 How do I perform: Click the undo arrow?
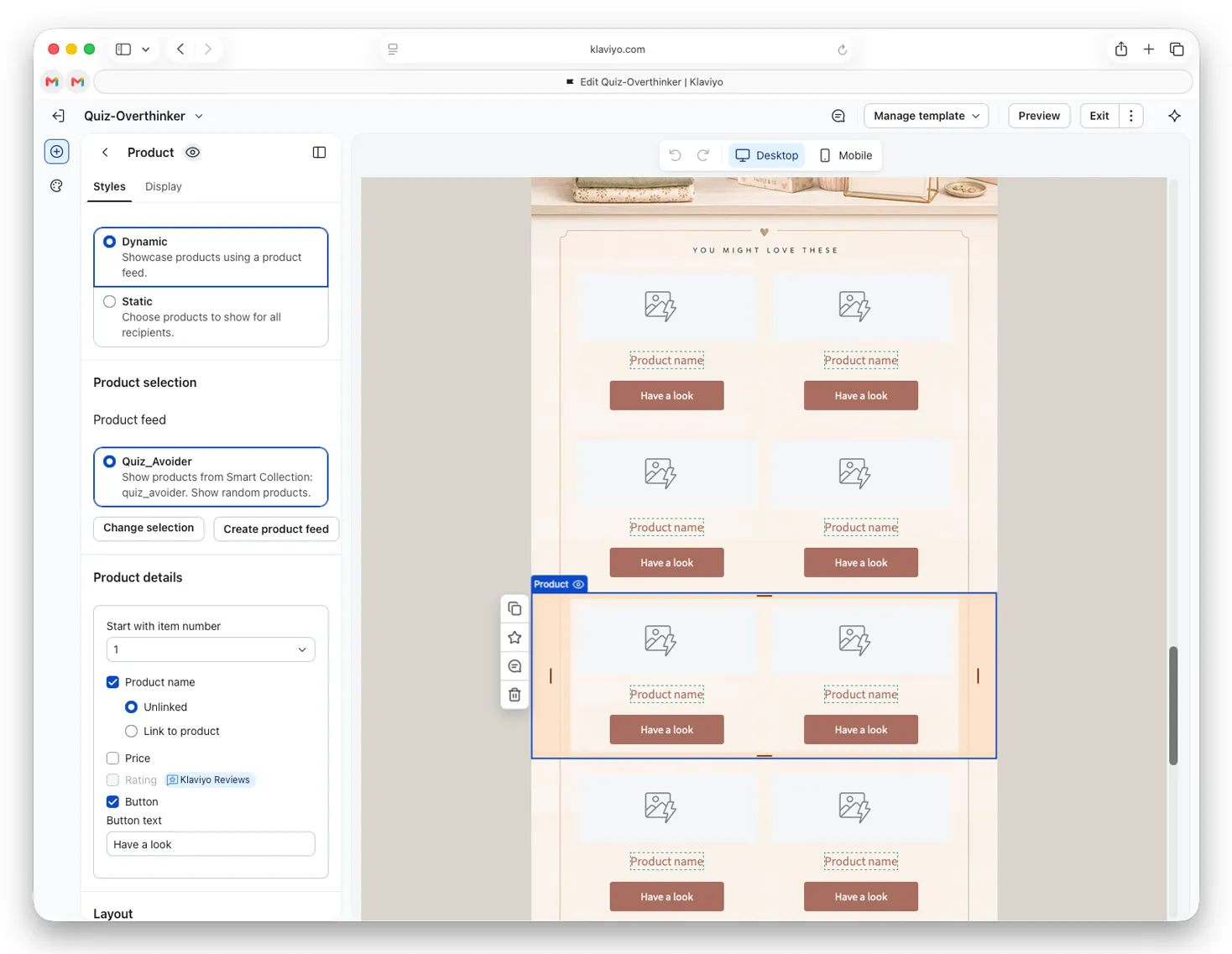click(x=675, y=155)
